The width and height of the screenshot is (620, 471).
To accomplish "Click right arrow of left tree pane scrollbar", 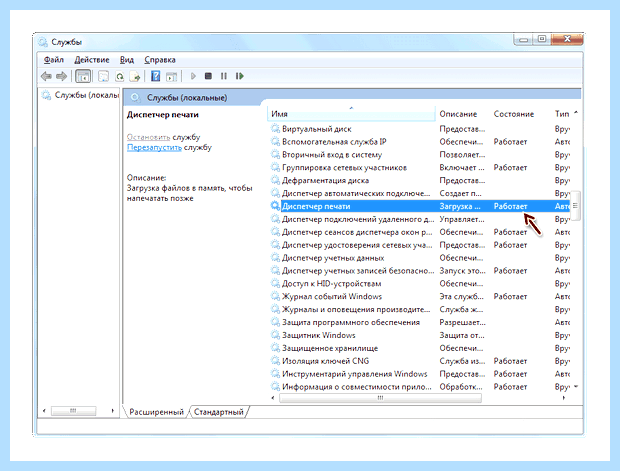I will pos(113,411).
